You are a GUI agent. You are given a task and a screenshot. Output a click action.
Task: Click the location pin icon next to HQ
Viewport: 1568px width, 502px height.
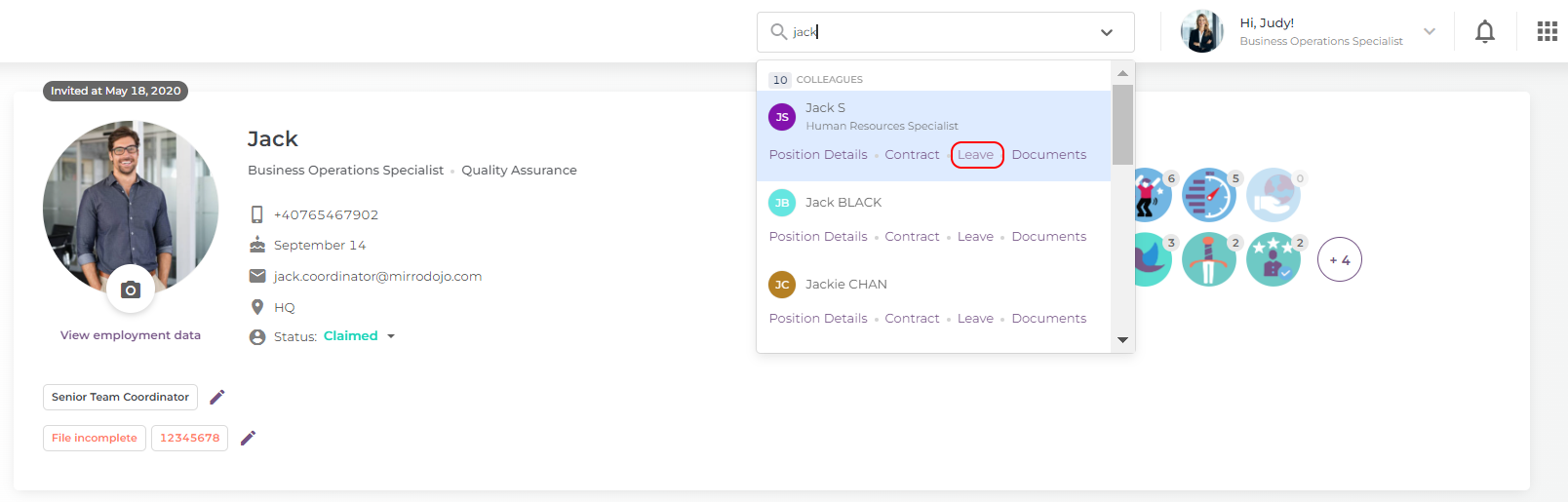click(x=257, y=307)
